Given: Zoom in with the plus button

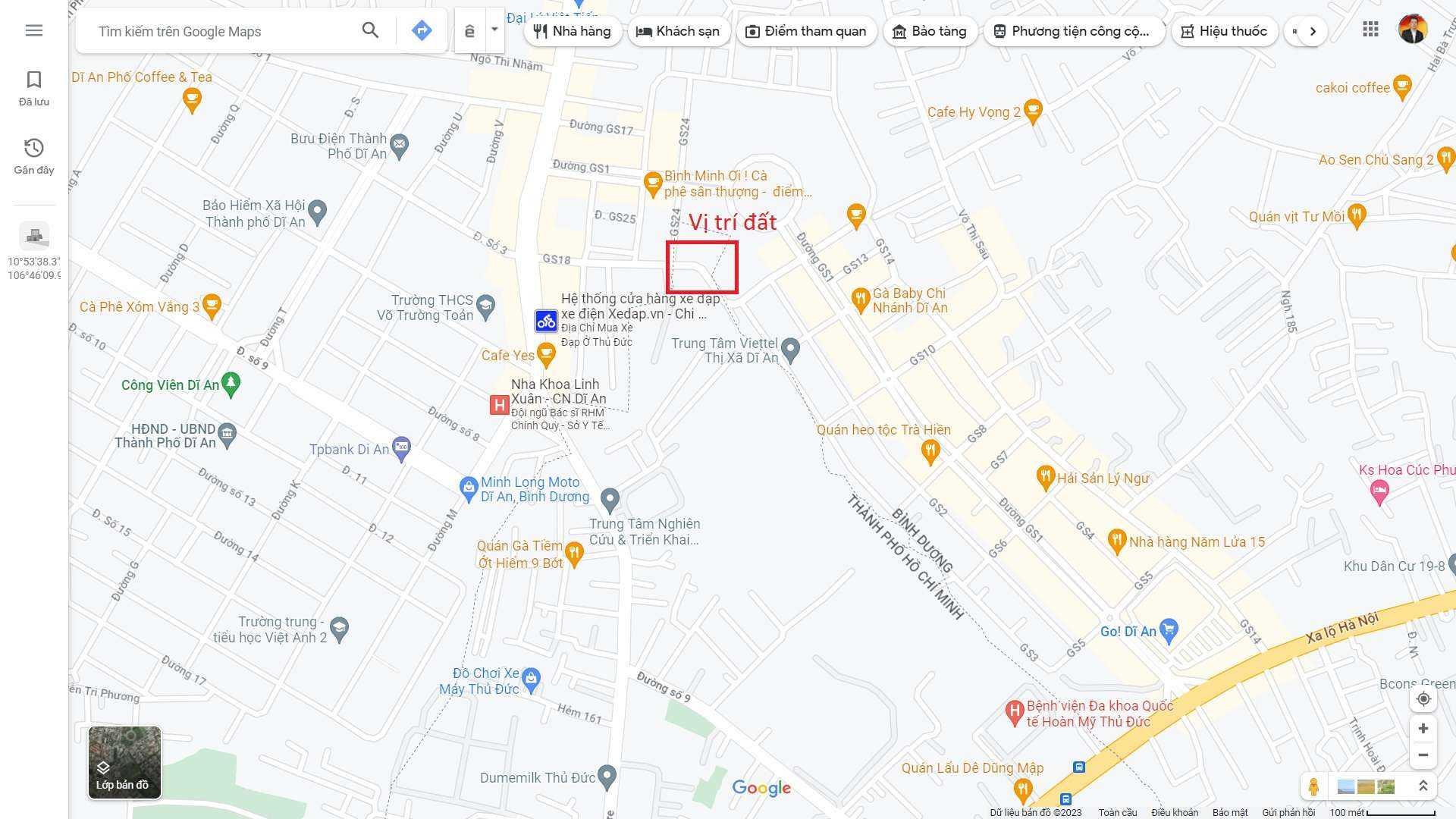Looking at the screenshot, I should 1423,729.
